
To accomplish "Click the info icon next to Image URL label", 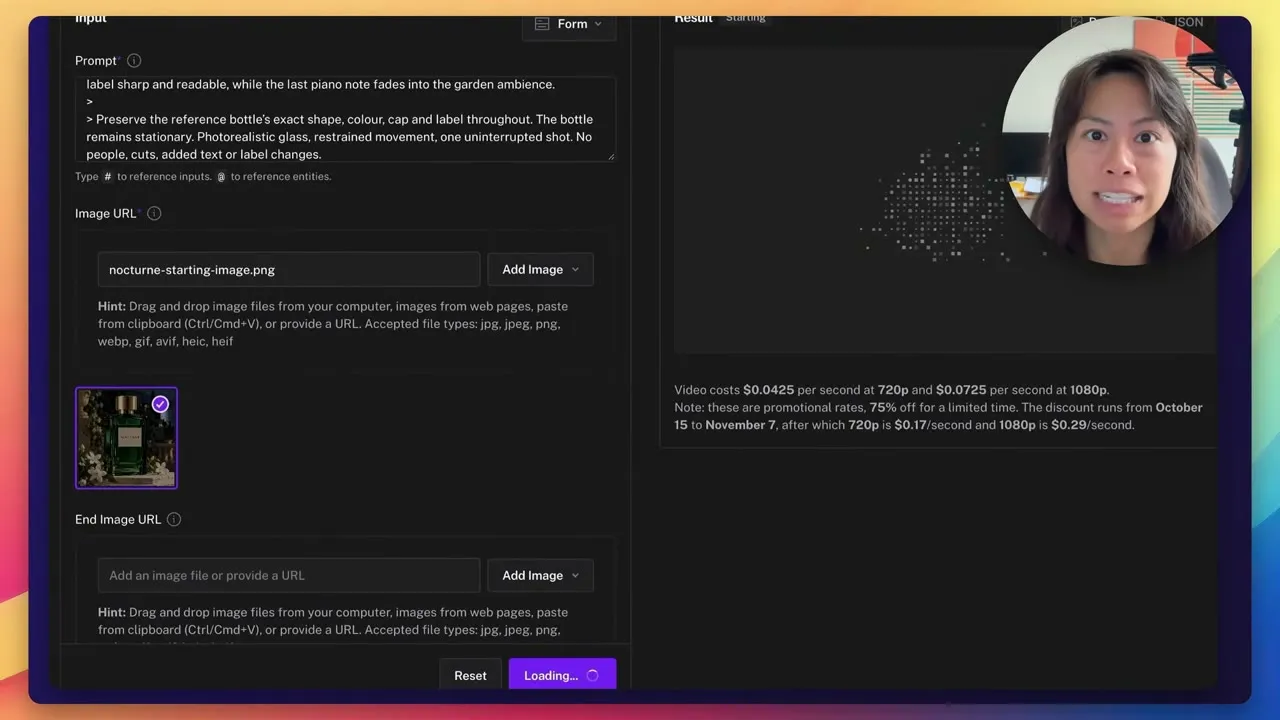I will [x=154, y=214].
